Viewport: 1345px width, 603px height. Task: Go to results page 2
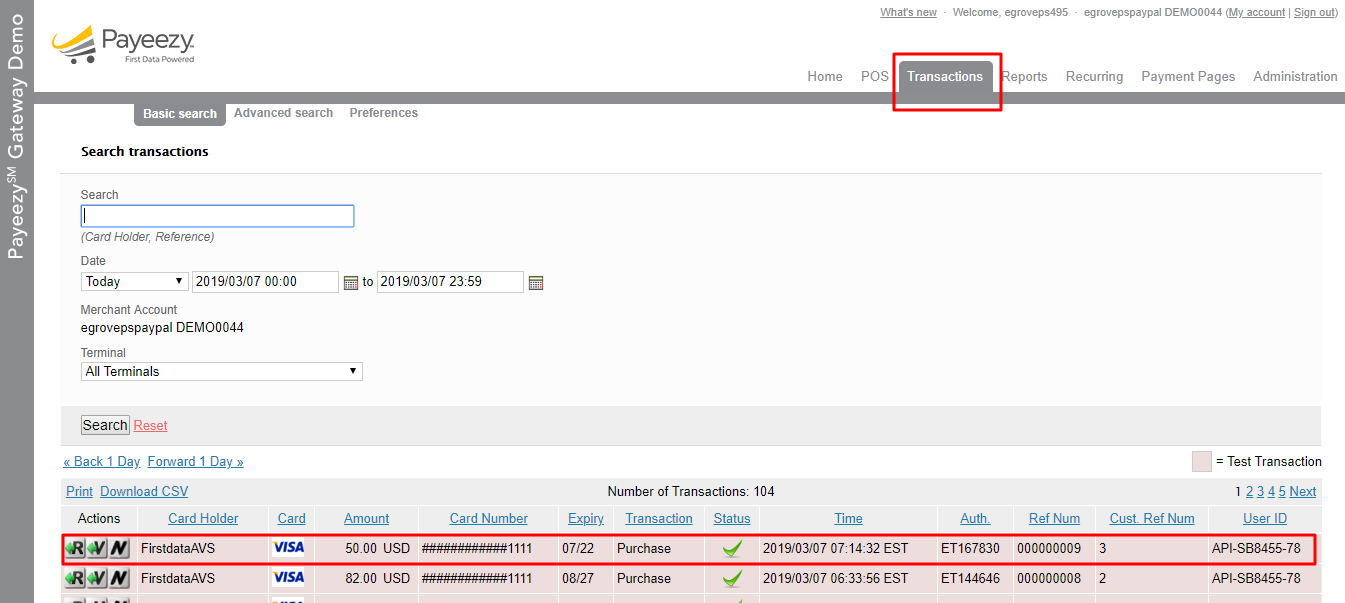tap(1249, 491)
